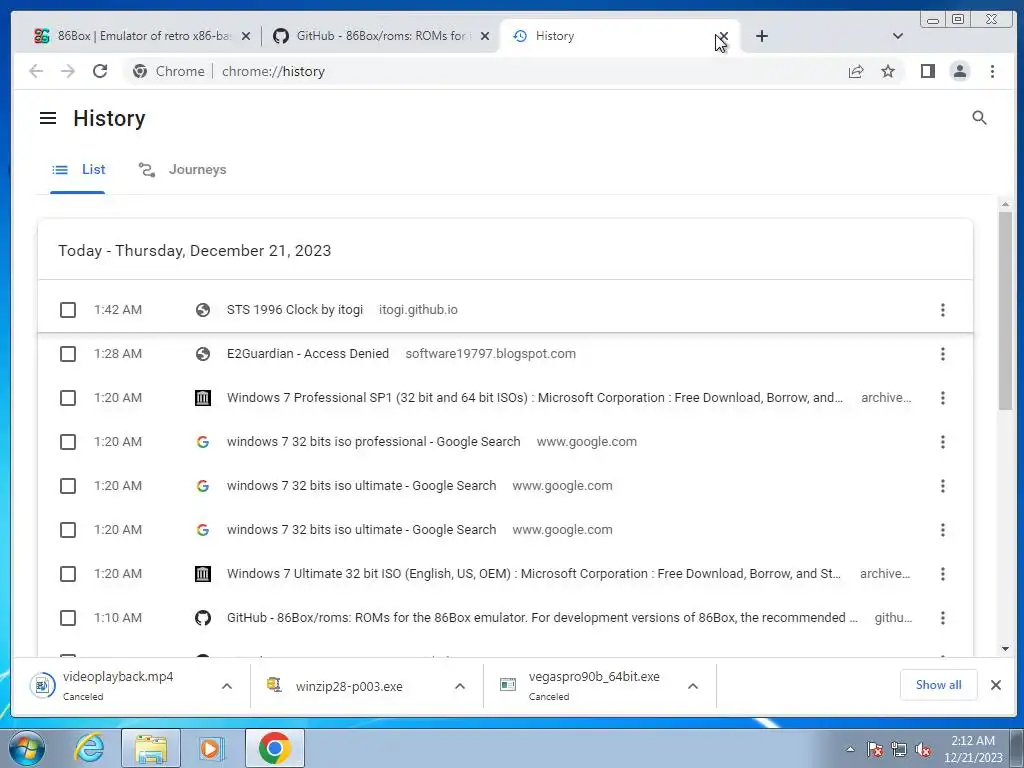Click the Chrome taskbar button
The height and width of the screenshot is (768, 1024).
pyautogui.click(x=274, y=748)
